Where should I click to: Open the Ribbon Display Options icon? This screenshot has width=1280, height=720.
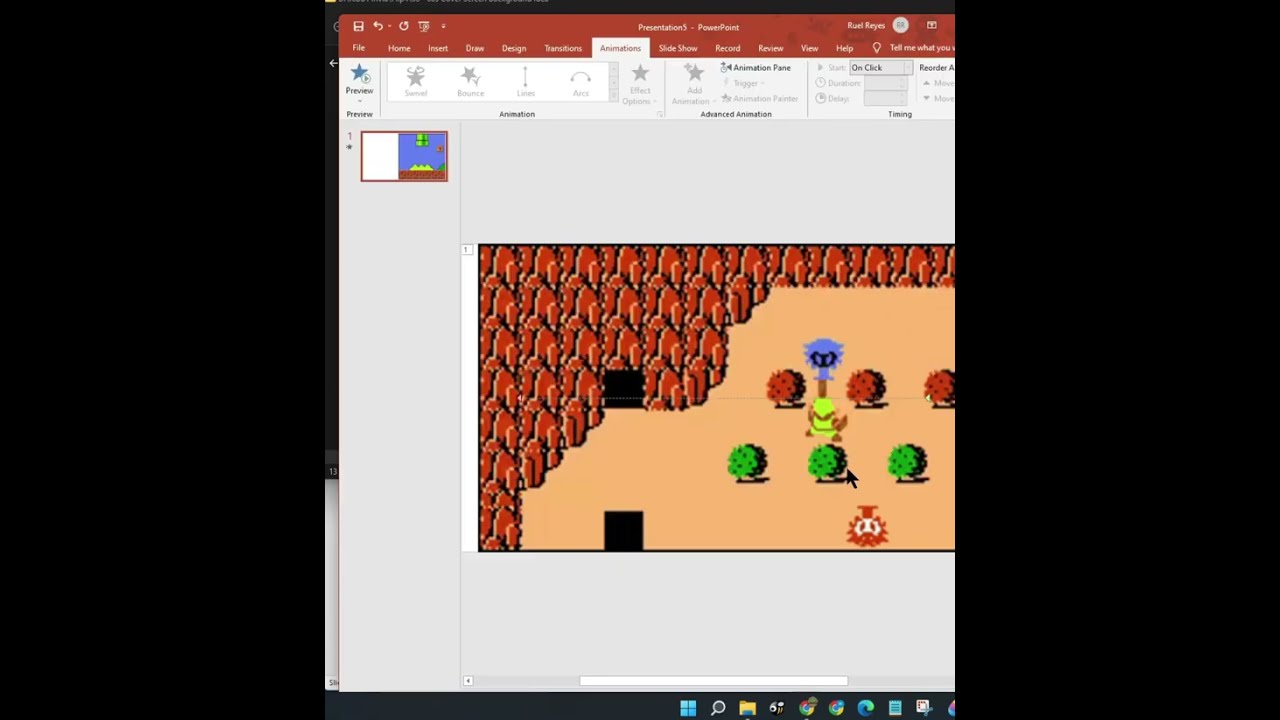pyautogui.click(x=932, y=26)
